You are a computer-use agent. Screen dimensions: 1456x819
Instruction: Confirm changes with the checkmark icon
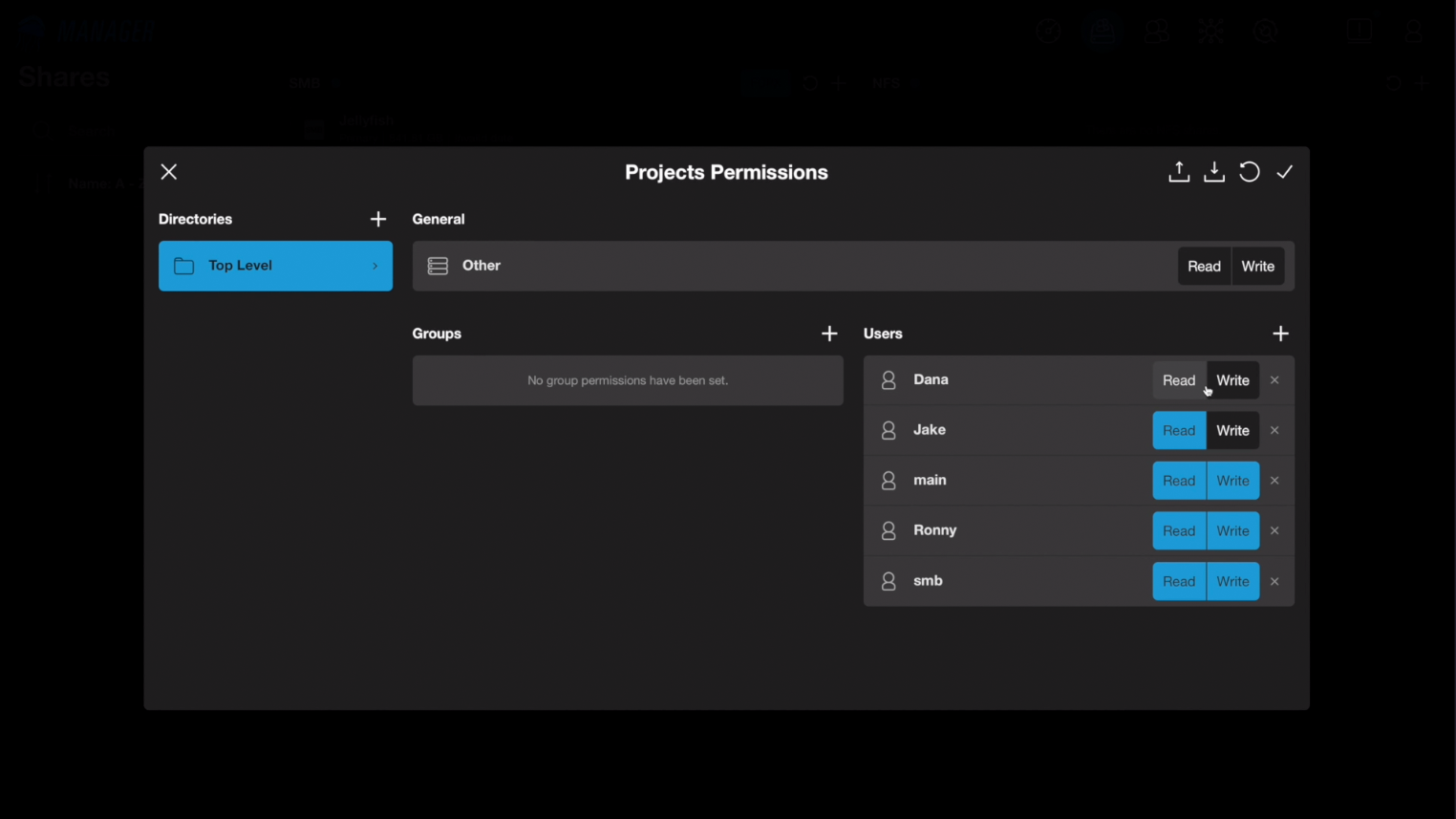[x=1286, y=172]
